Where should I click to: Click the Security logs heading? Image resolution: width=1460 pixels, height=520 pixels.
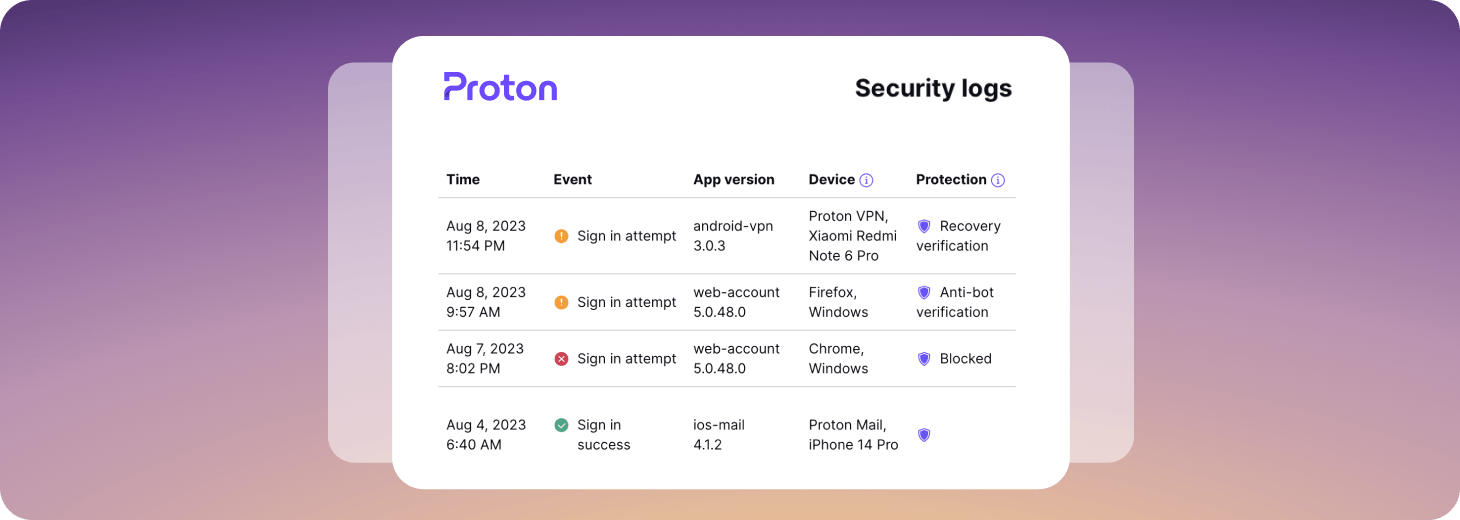pyautogui.click(x=933, y=88)
